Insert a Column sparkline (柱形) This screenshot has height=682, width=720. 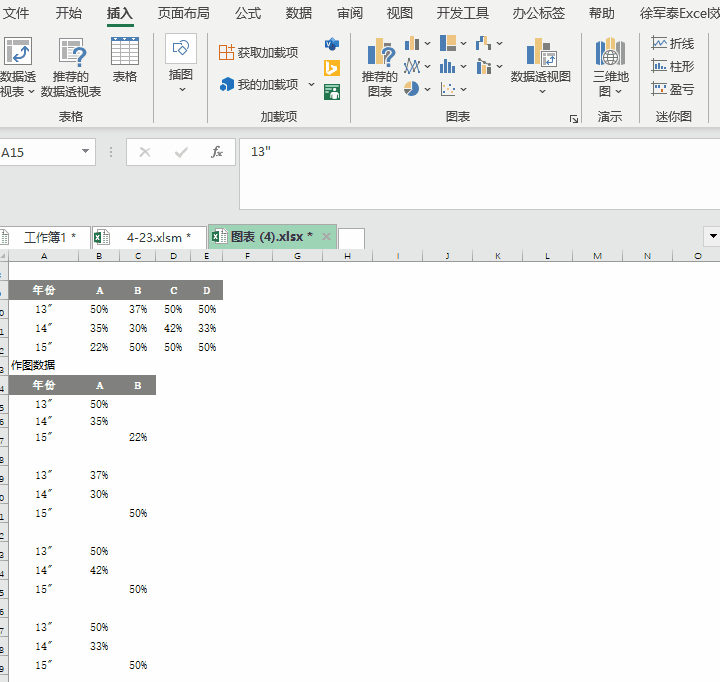click(673, 66)
